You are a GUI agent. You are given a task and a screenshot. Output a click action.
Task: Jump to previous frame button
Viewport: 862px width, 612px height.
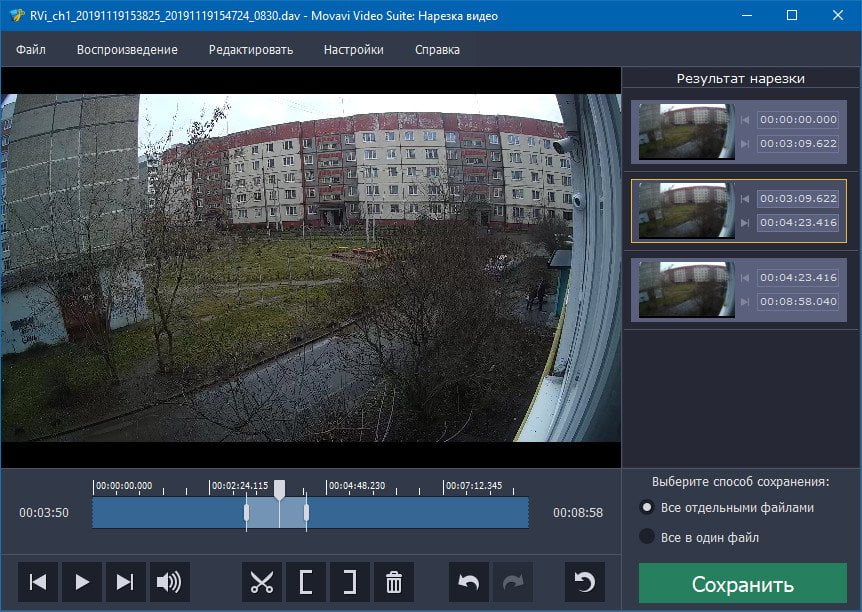pos(37,582)
